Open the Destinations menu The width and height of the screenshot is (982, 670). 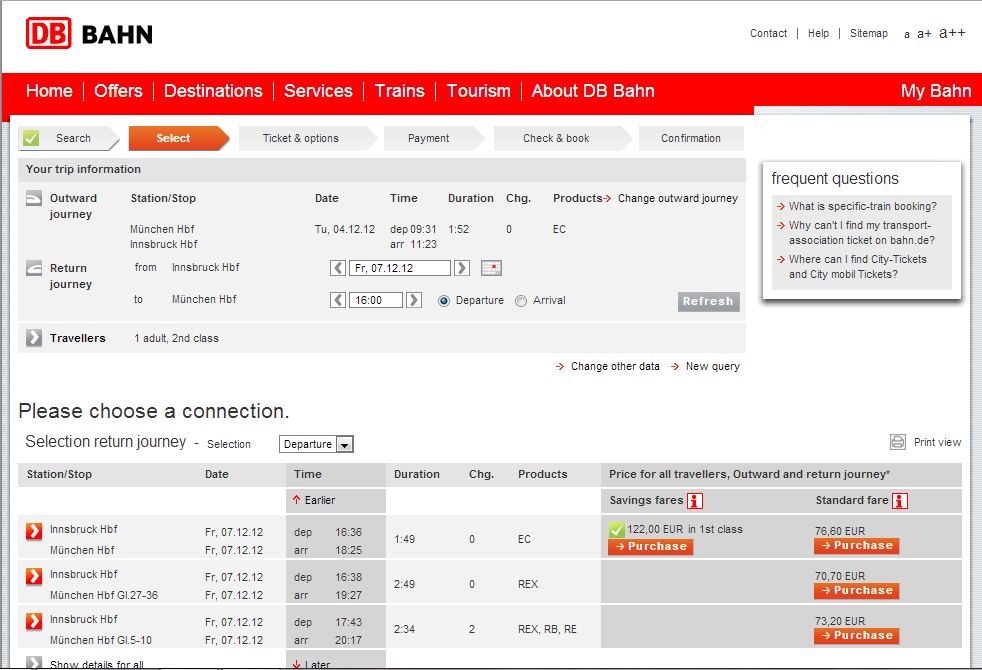[213, 91]
